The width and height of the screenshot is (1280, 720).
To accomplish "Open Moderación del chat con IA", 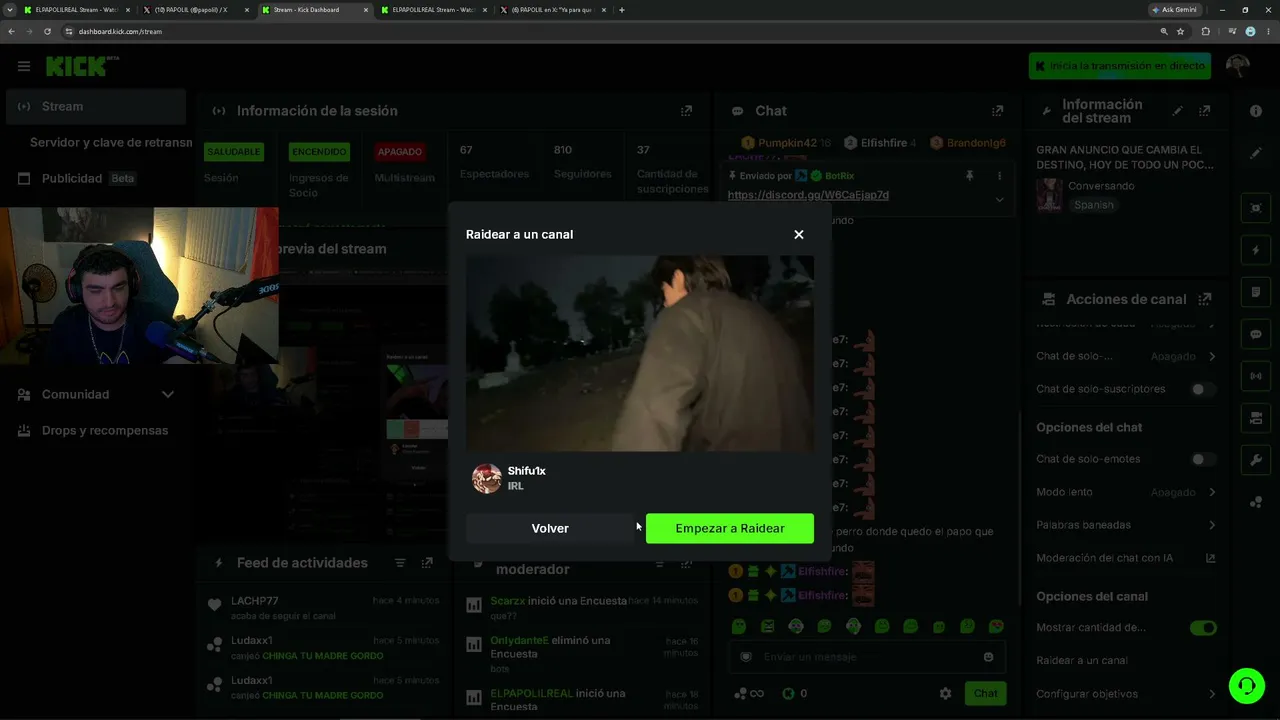I will coord(1126,558).
